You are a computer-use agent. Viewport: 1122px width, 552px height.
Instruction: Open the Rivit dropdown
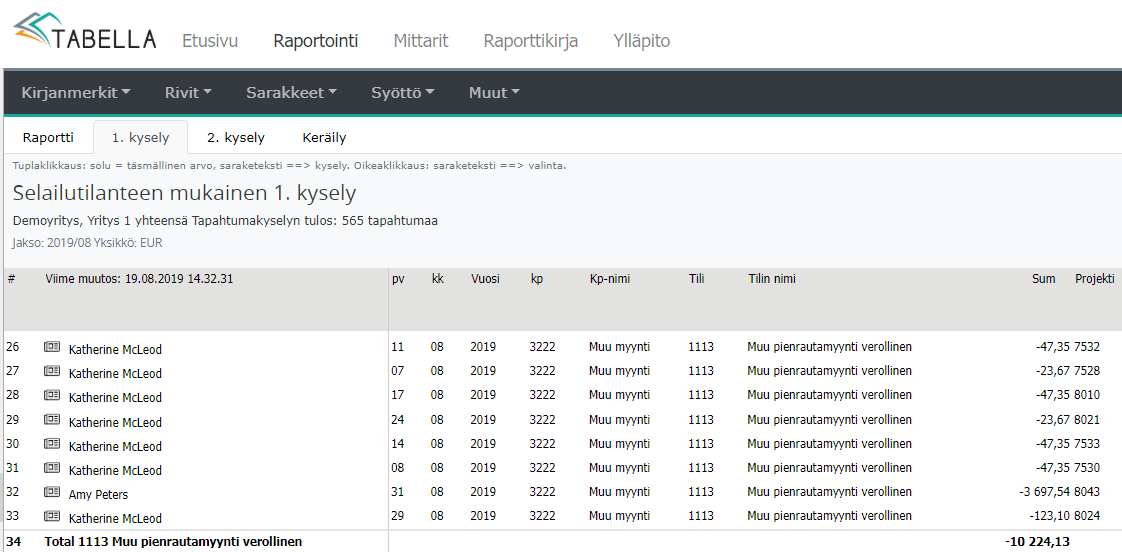tap(188, 93)
